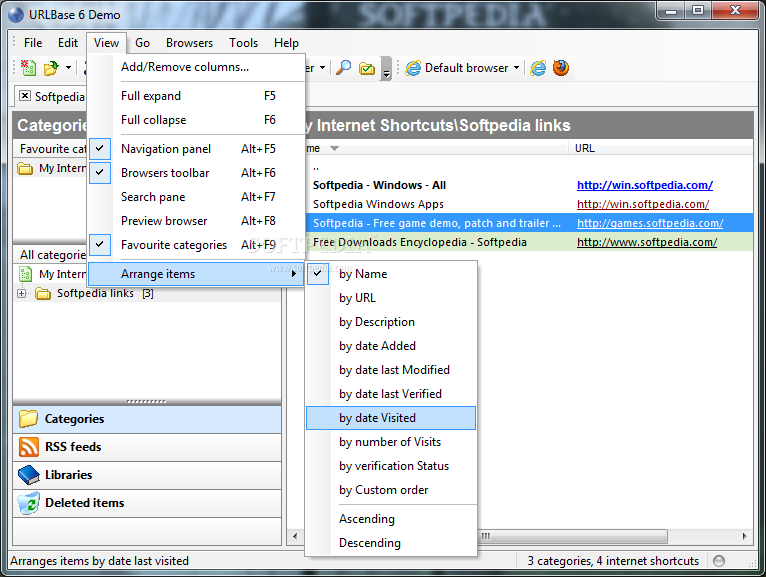Expand the Softpedia links tree node
The width and height of the screenshot is (766, 577).
(21, 294)
